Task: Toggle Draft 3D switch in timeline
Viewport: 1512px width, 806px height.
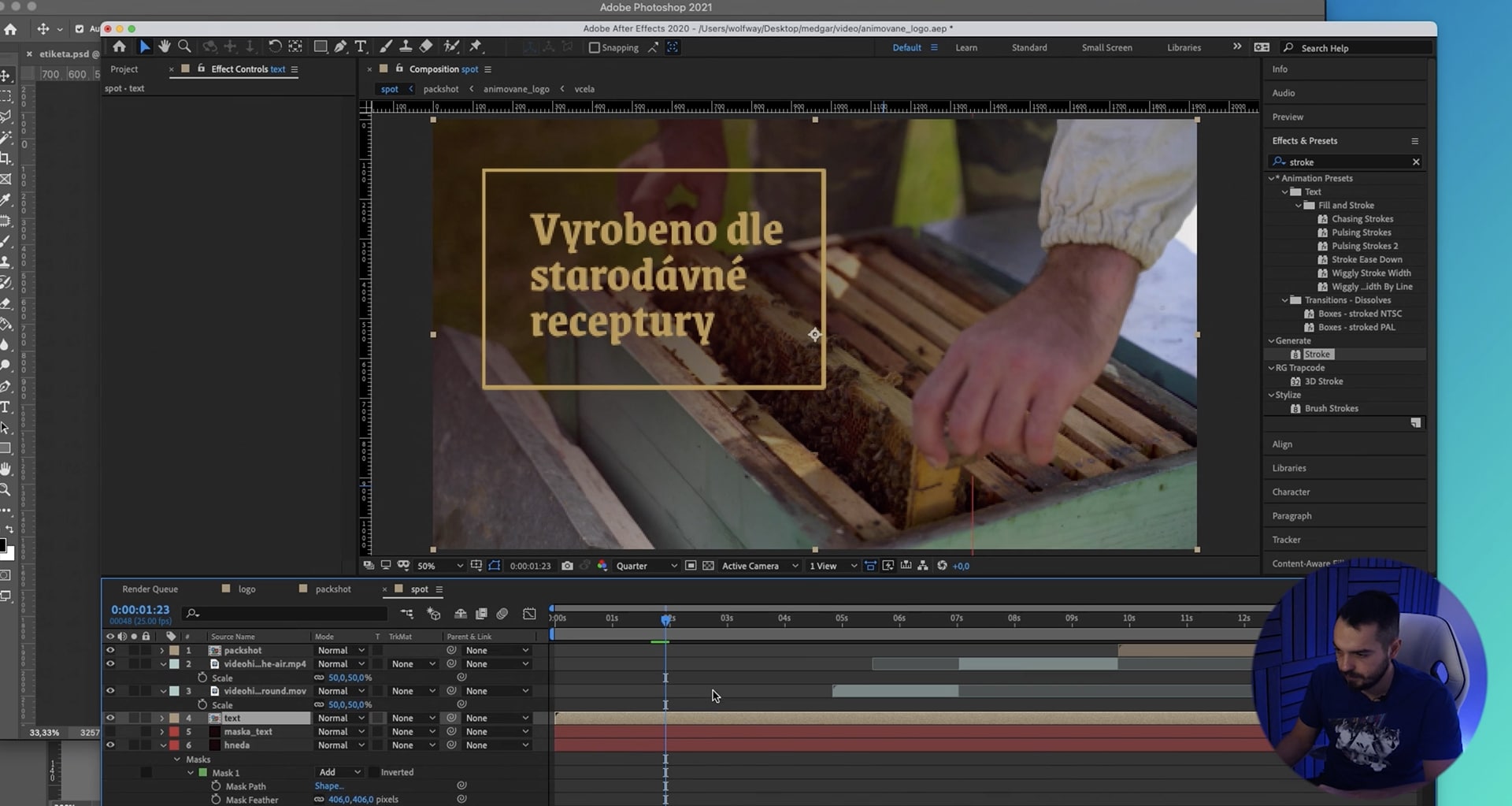Action: pyautogui.click(x=433, y=613)
